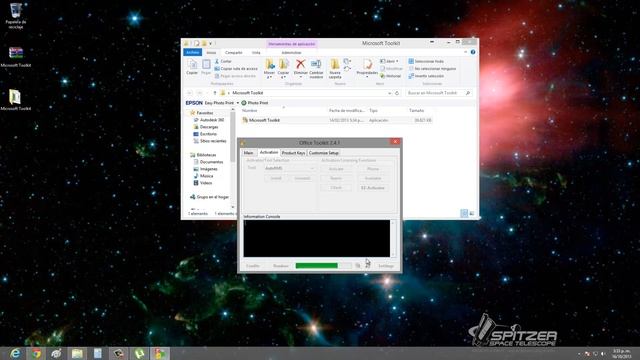The width and height of the screenshot is (640, 360).
Task: Click the search magnifier icon in Explorer
Action: point(468,93)
